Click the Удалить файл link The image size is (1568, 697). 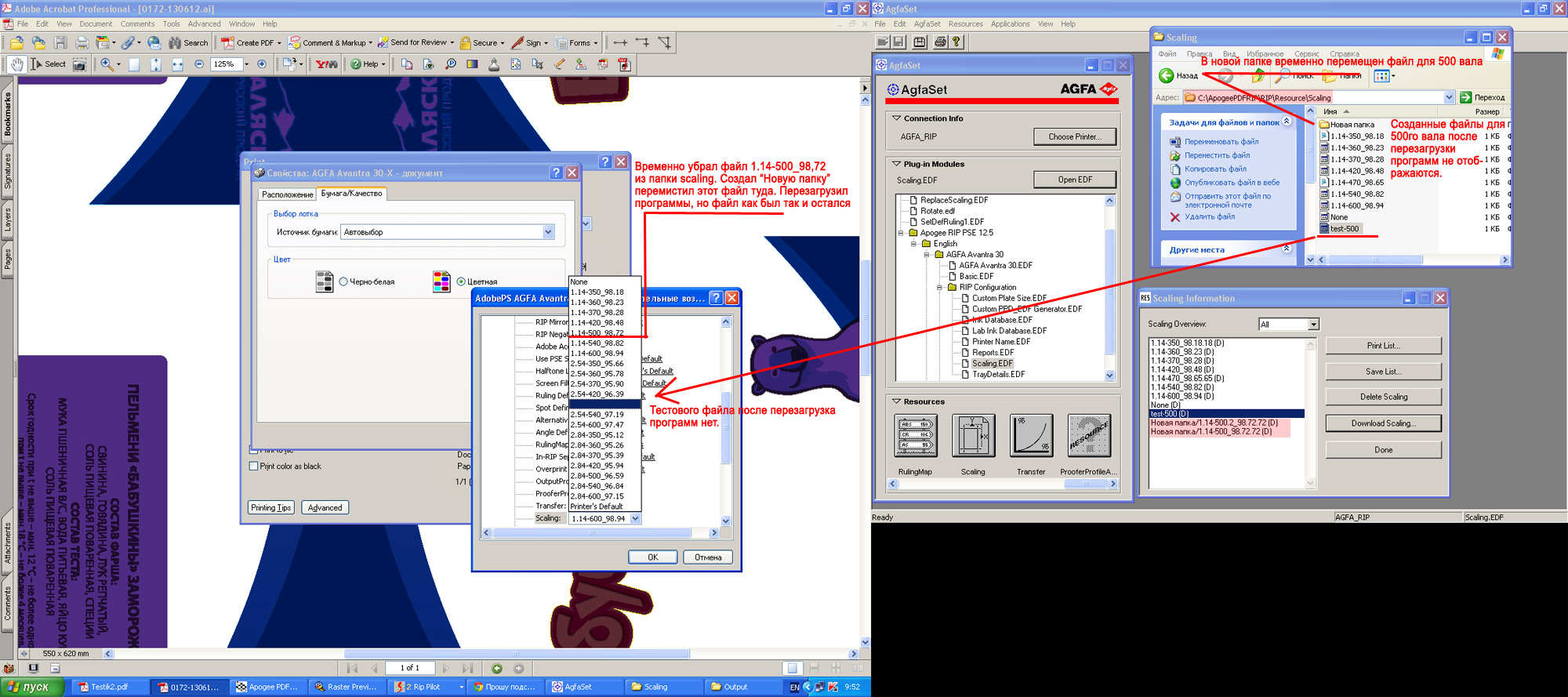(1209, 217)
